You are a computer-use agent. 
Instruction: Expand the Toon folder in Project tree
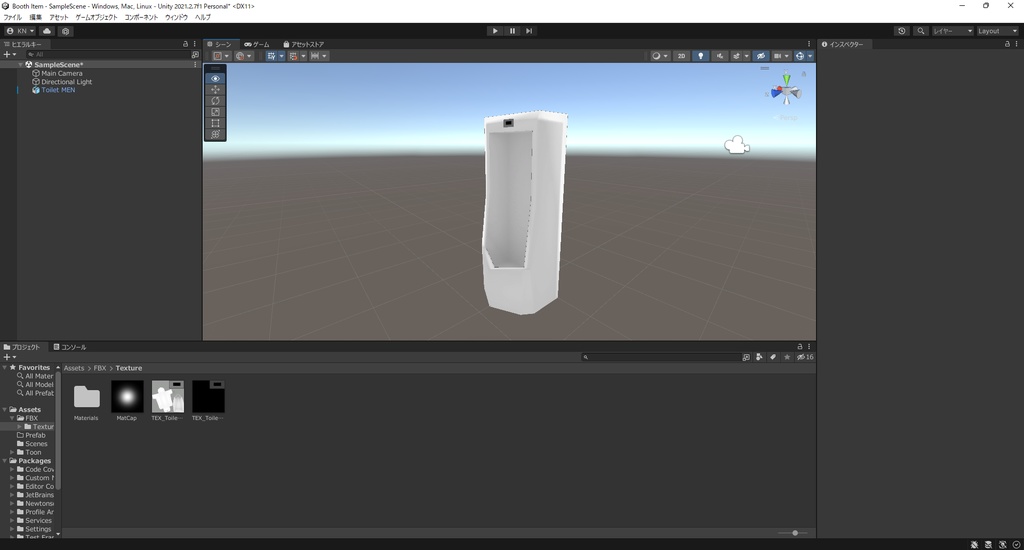click(x=12, y=452)
